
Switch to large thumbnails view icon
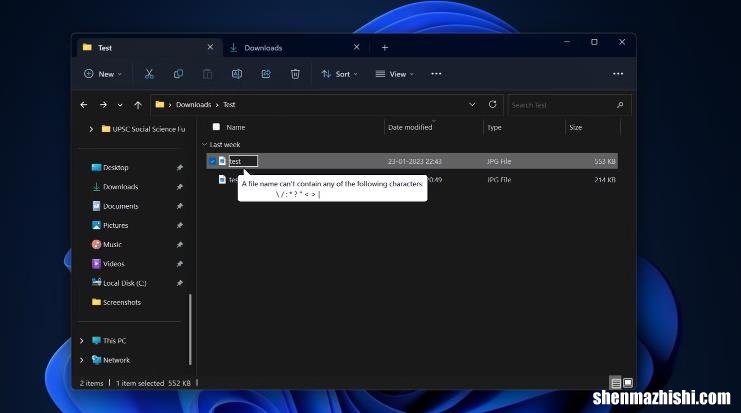click(628, 382)
